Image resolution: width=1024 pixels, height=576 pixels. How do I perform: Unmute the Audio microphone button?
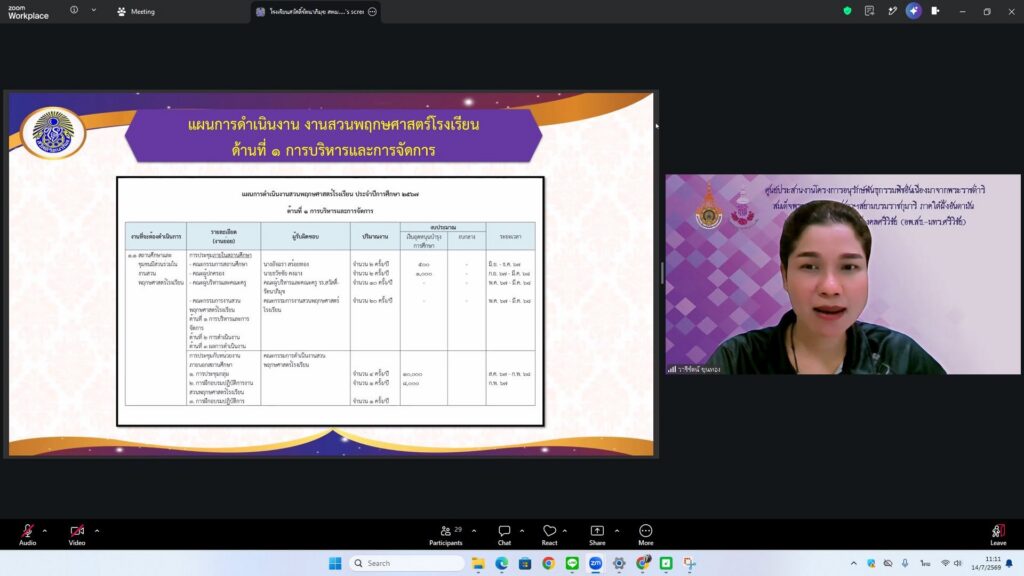click(x=27, y=534)
